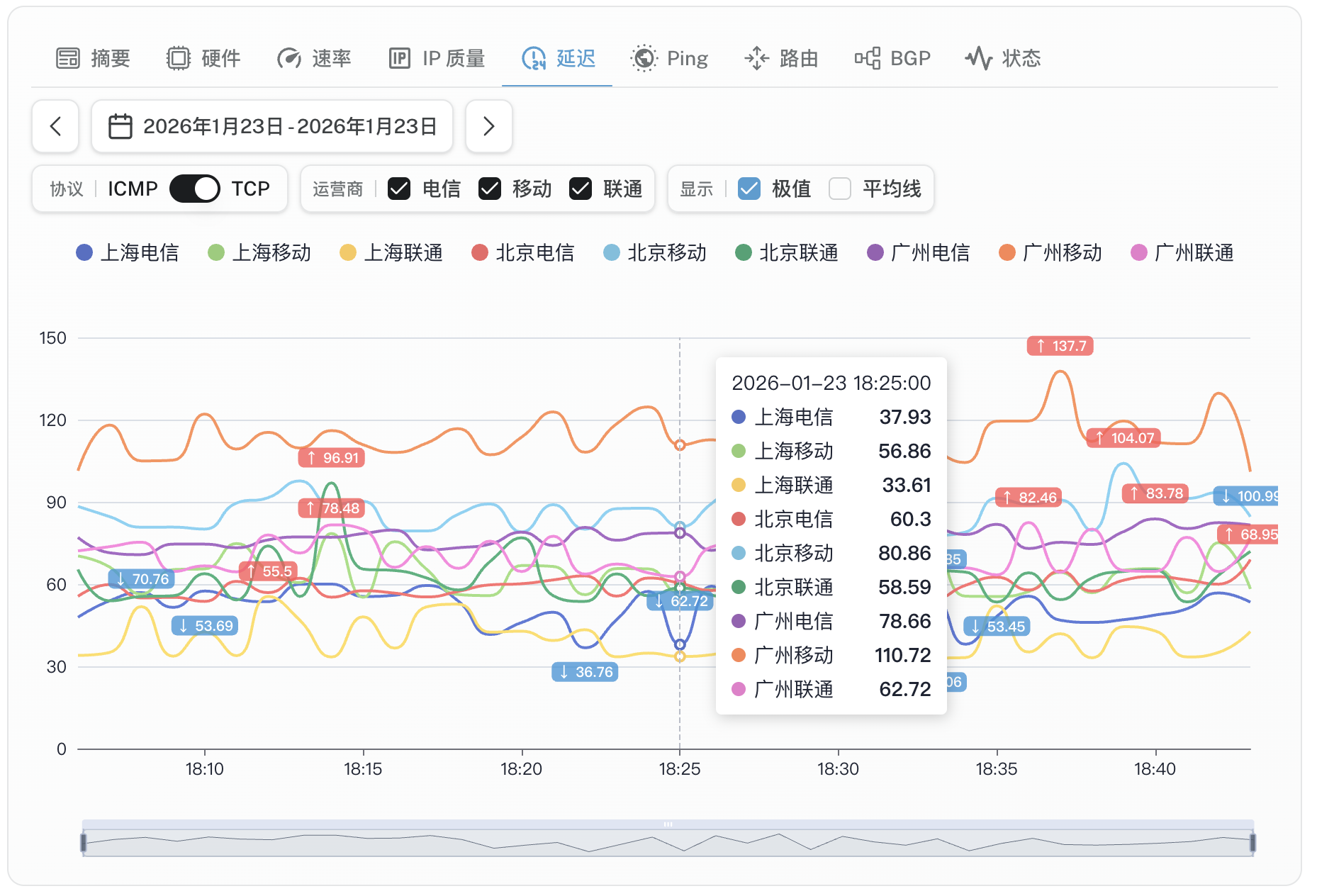Disable the 极值 extremes checkbox
Screen dimensions: 1317x896
coord(749,189)
